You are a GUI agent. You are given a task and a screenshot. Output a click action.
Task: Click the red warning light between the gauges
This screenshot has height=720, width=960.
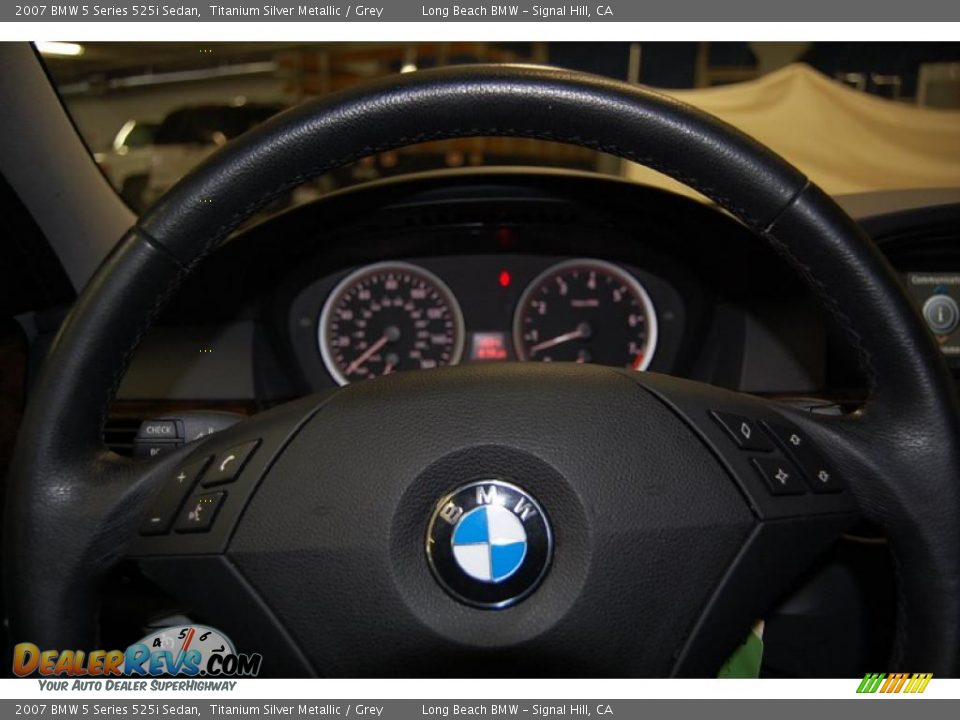click(x=504, y=279)
